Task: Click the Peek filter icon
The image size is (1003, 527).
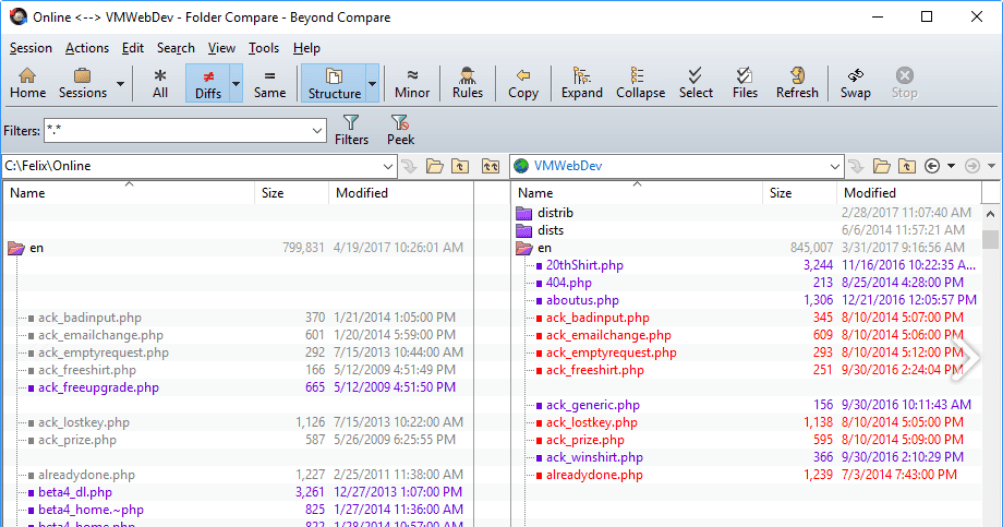Action: [400, 130]
